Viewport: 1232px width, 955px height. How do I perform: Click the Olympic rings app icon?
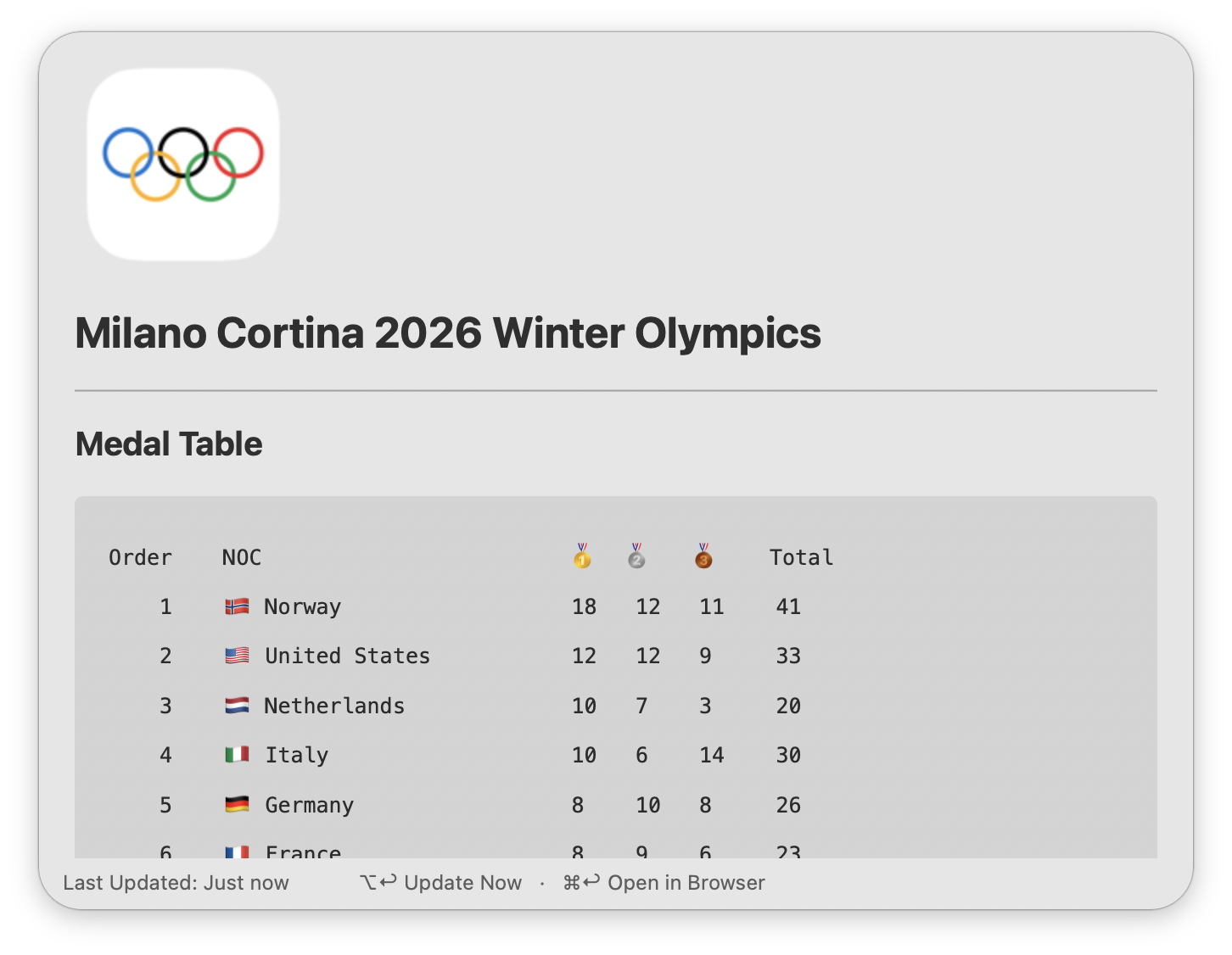tap(183, 165)
